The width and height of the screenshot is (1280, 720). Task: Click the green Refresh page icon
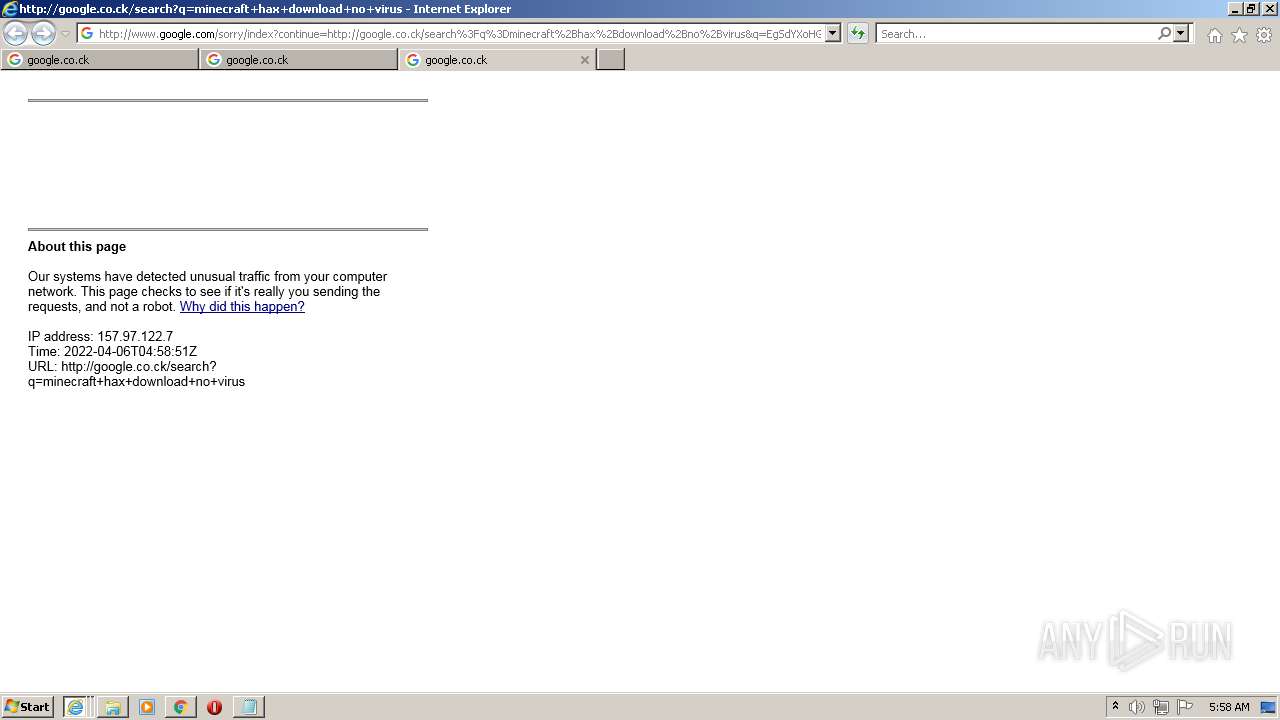click(x=858, y=34)
